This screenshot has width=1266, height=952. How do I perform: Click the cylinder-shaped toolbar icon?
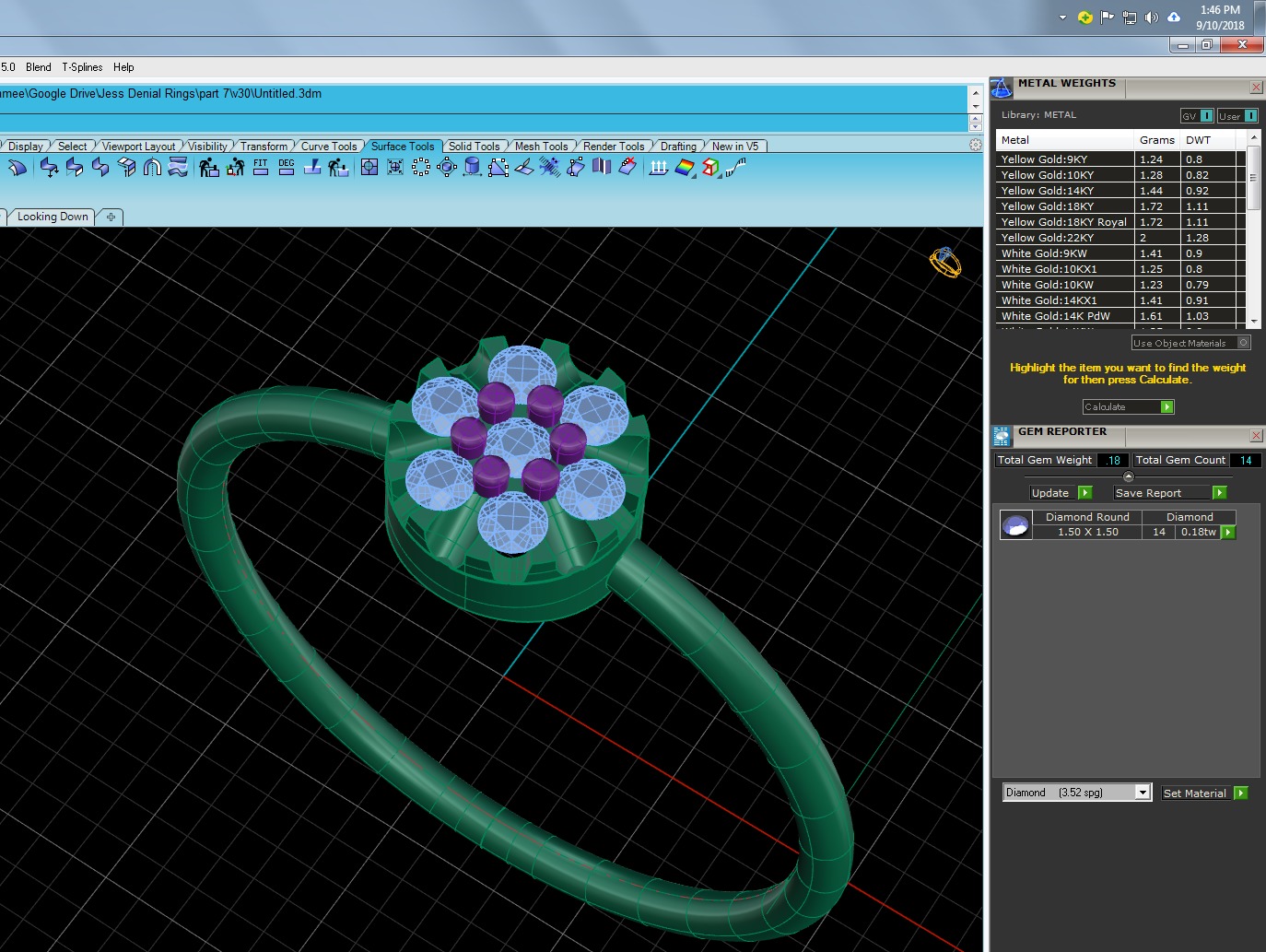point(473,167)
